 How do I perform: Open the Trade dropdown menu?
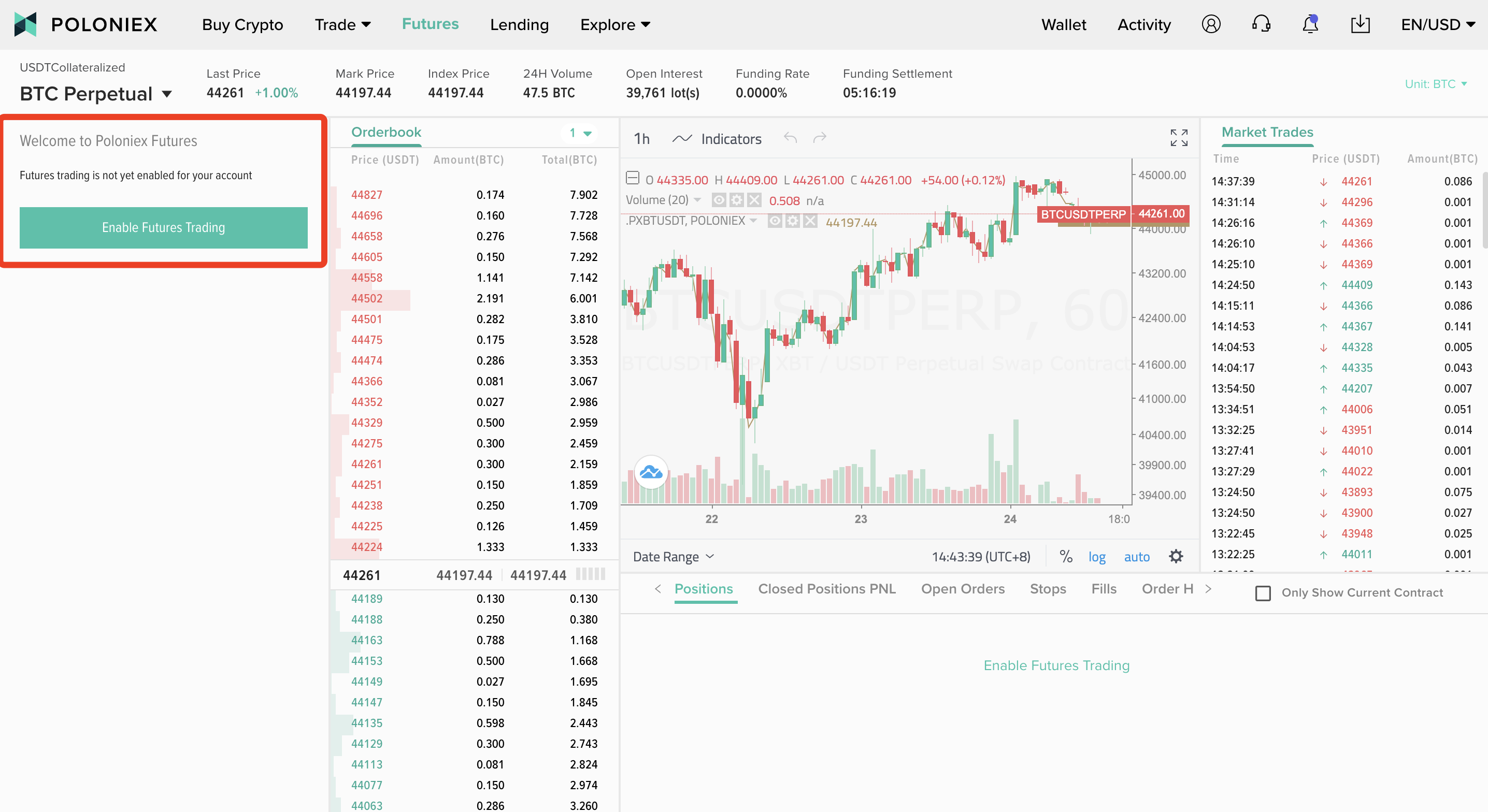click(342, 25)
